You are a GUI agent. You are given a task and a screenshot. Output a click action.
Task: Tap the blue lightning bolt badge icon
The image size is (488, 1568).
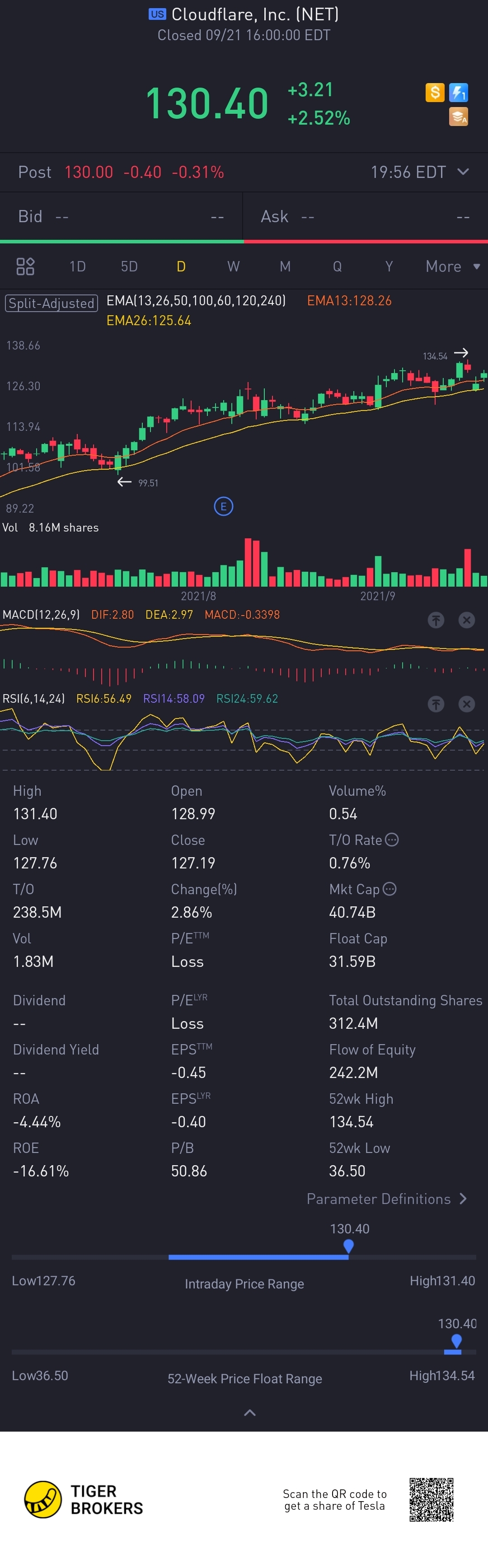(x=458, y=93)
